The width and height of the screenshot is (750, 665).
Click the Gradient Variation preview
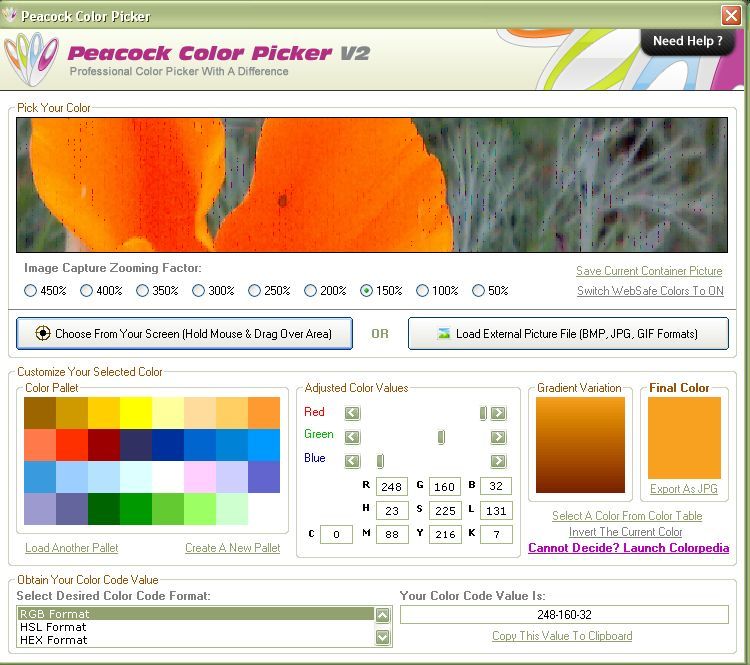pyautogui.click(x=580, y=445)
